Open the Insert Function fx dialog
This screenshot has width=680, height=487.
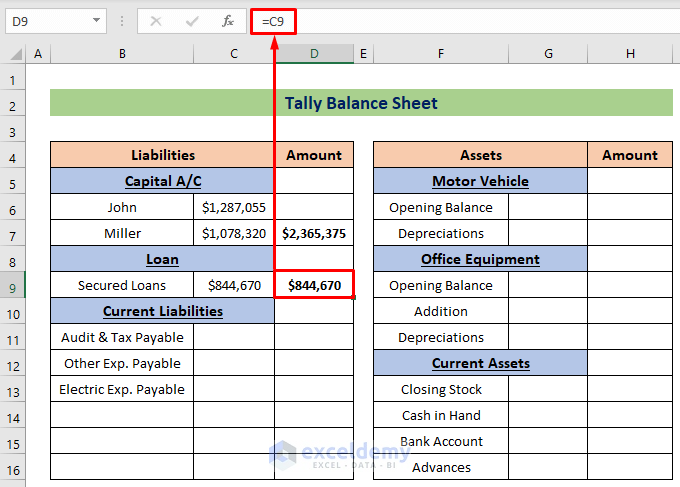pos(228,21)
